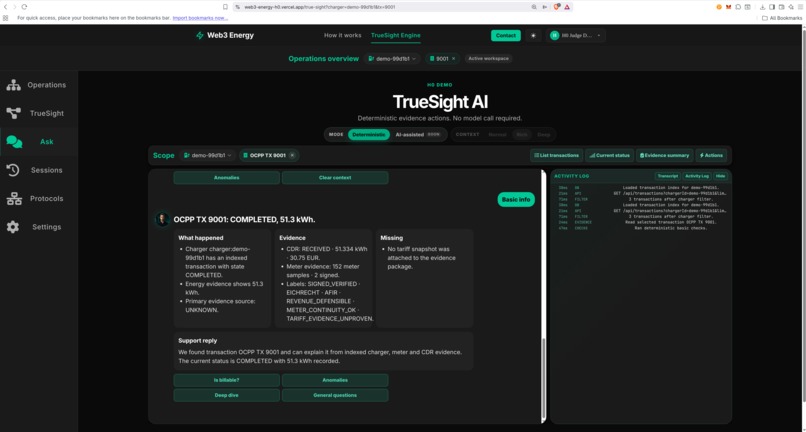This screenshot has height=432, width=806.
Task: Click the bookmark icon in address bar
Action: [225, 7]
